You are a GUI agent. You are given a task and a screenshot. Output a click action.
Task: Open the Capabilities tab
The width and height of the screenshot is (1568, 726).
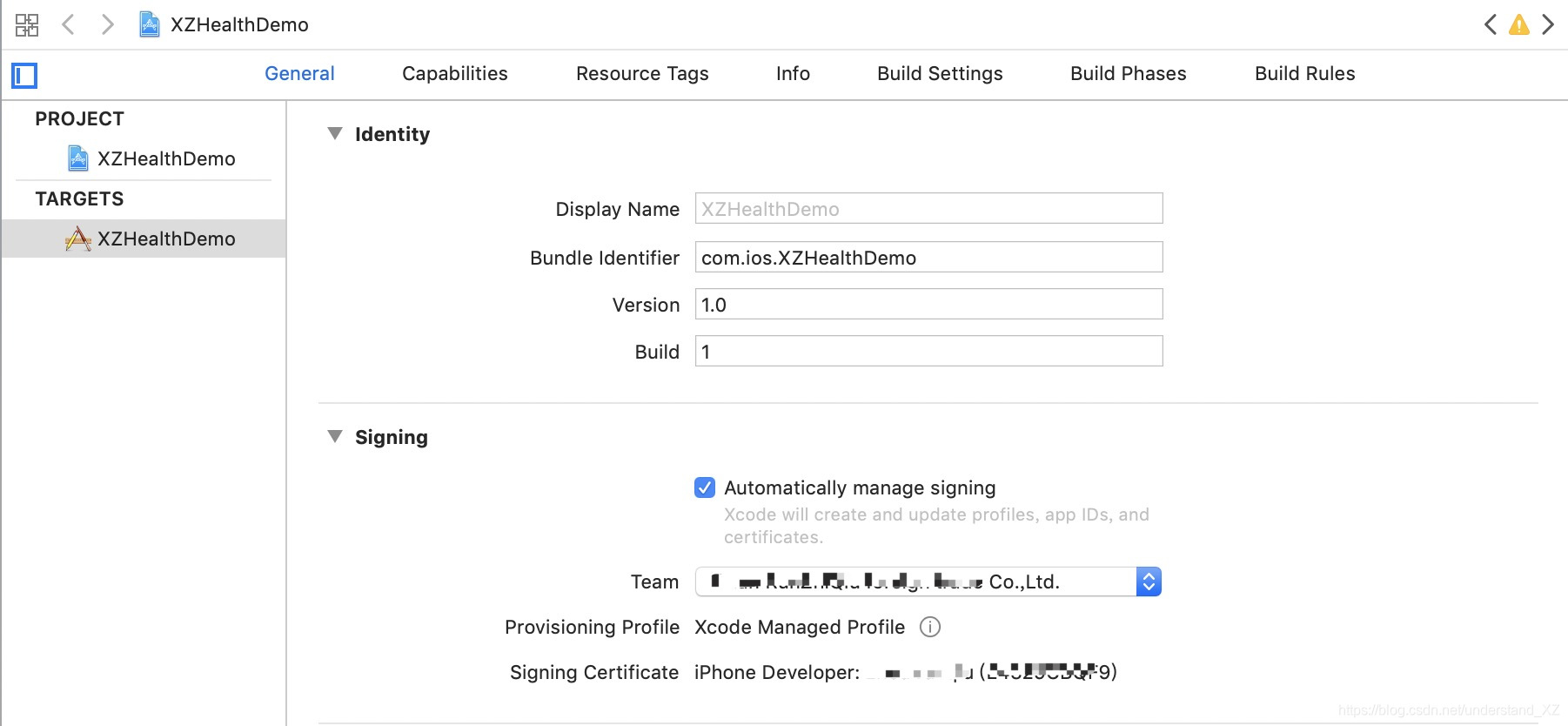(x=455, y=74)
